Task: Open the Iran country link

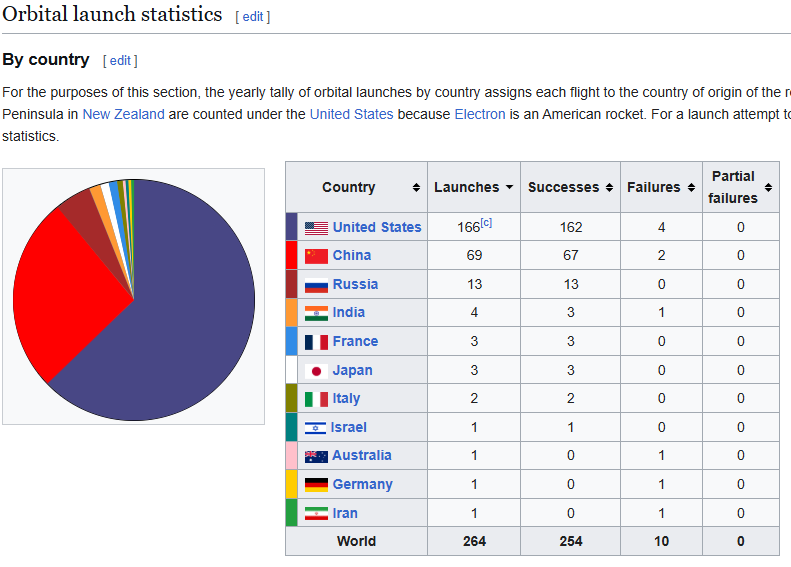Action: pyautogui.click(x=345, y=513)
